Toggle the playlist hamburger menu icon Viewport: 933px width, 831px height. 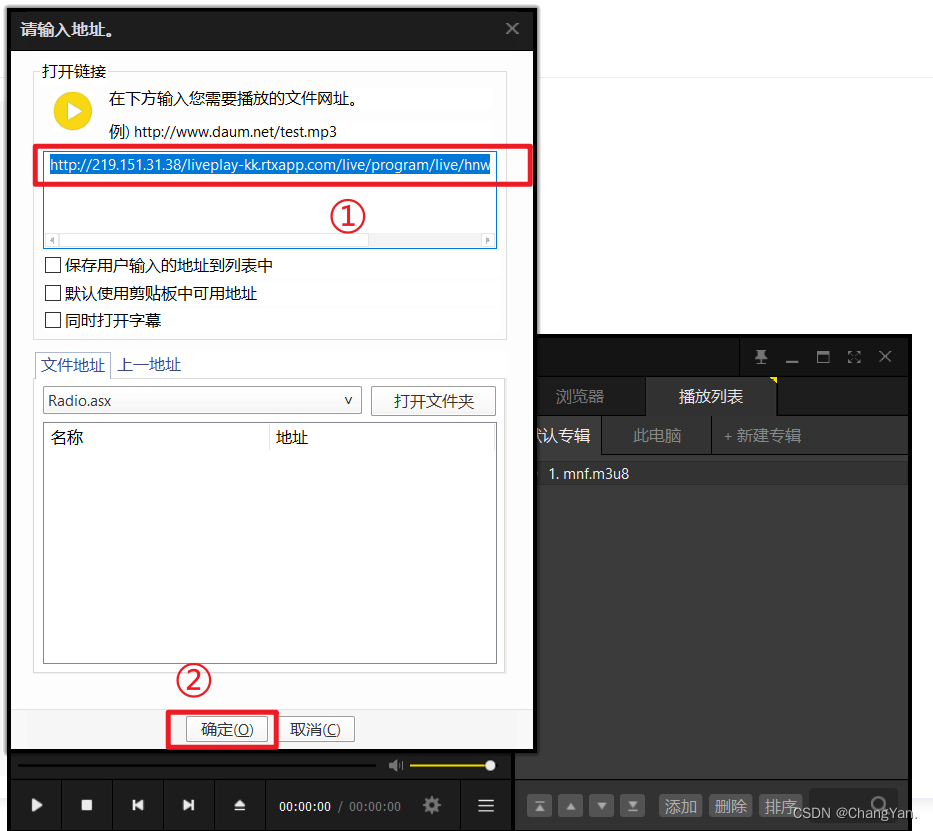pos(486,805)
